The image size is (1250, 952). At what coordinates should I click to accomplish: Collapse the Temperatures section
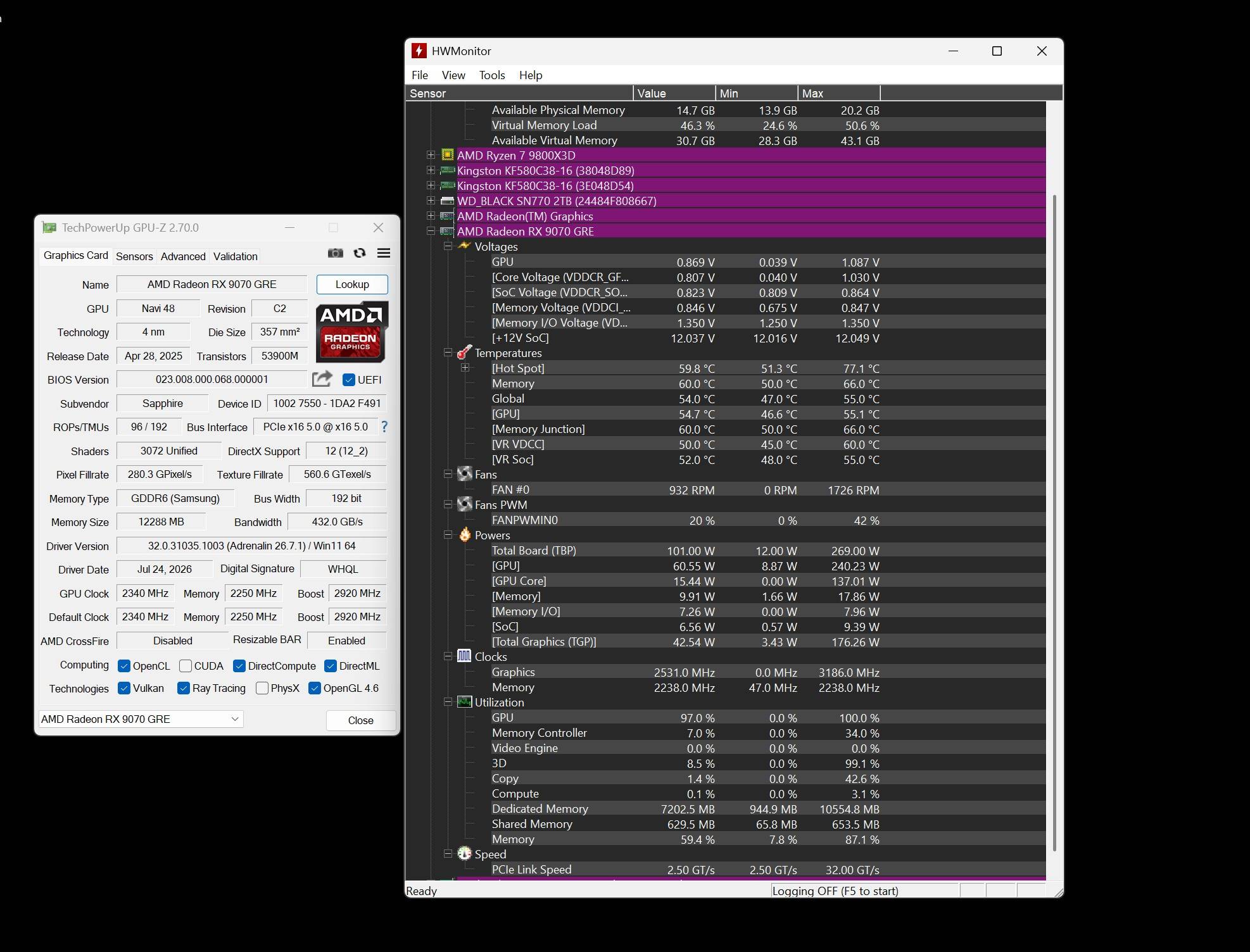[x=448, y=353]
